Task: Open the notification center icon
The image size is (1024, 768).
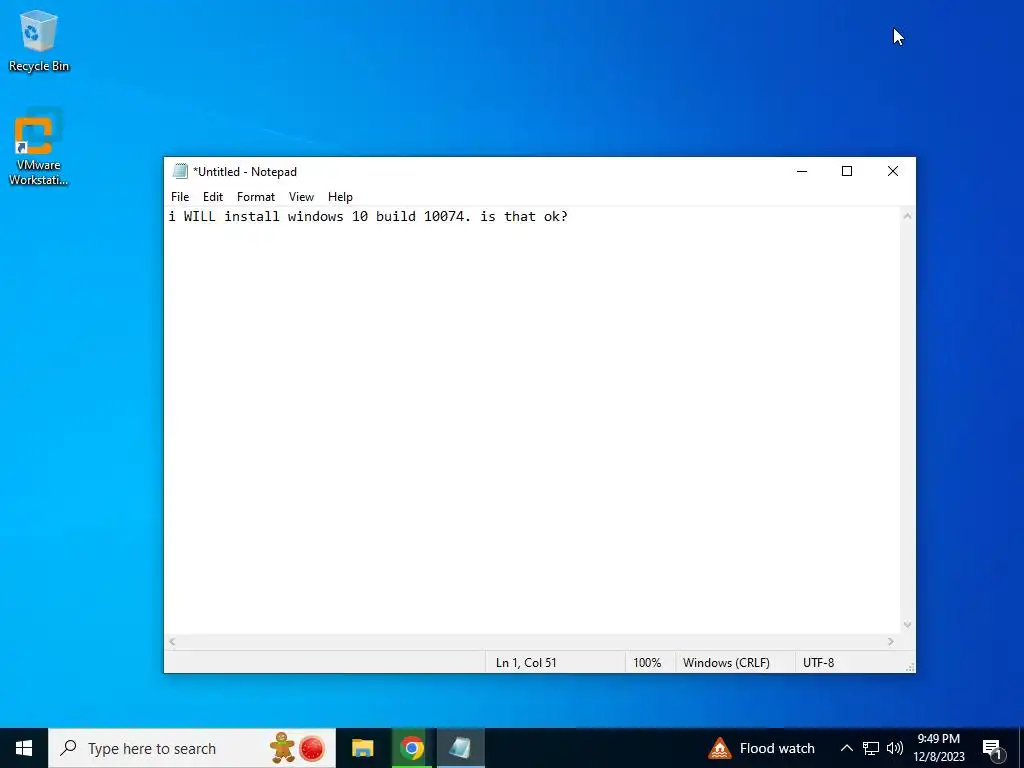Action: pos(993,749)
